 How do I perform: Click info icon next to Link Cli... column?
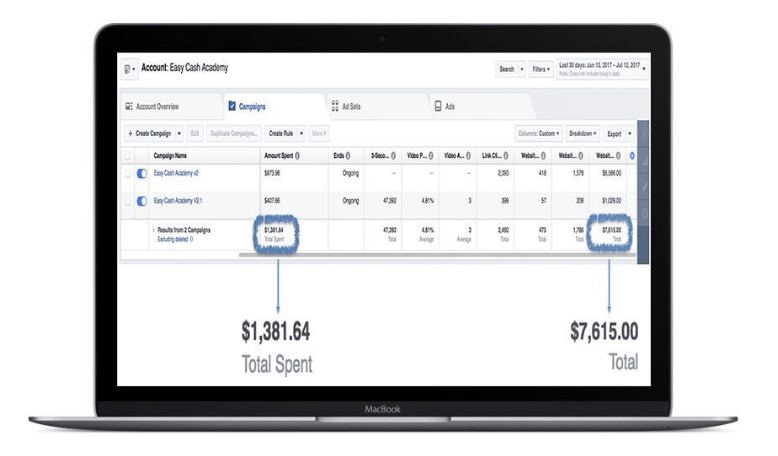[506, 156]
